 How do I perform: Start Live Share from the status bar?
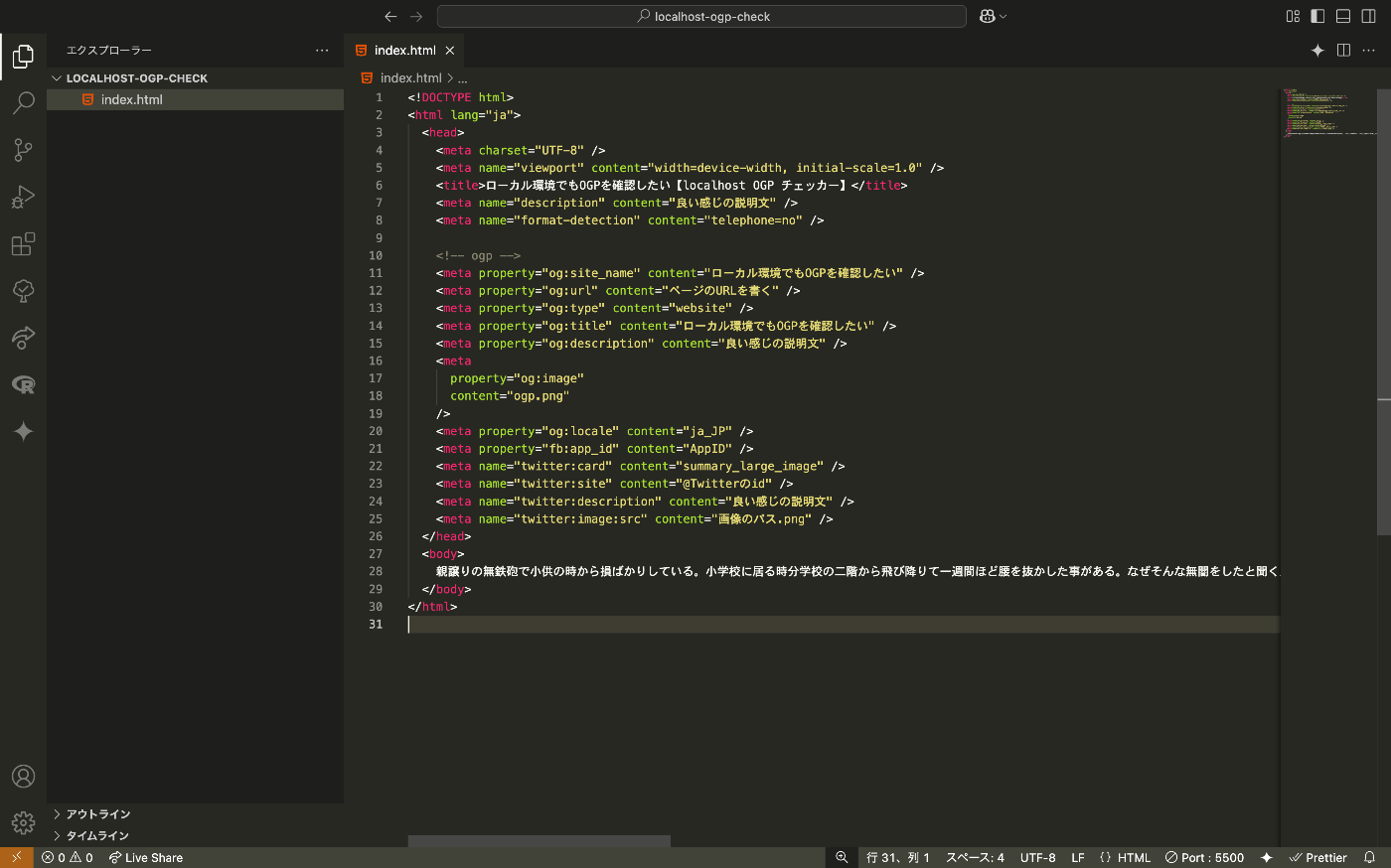coord(146,857)
